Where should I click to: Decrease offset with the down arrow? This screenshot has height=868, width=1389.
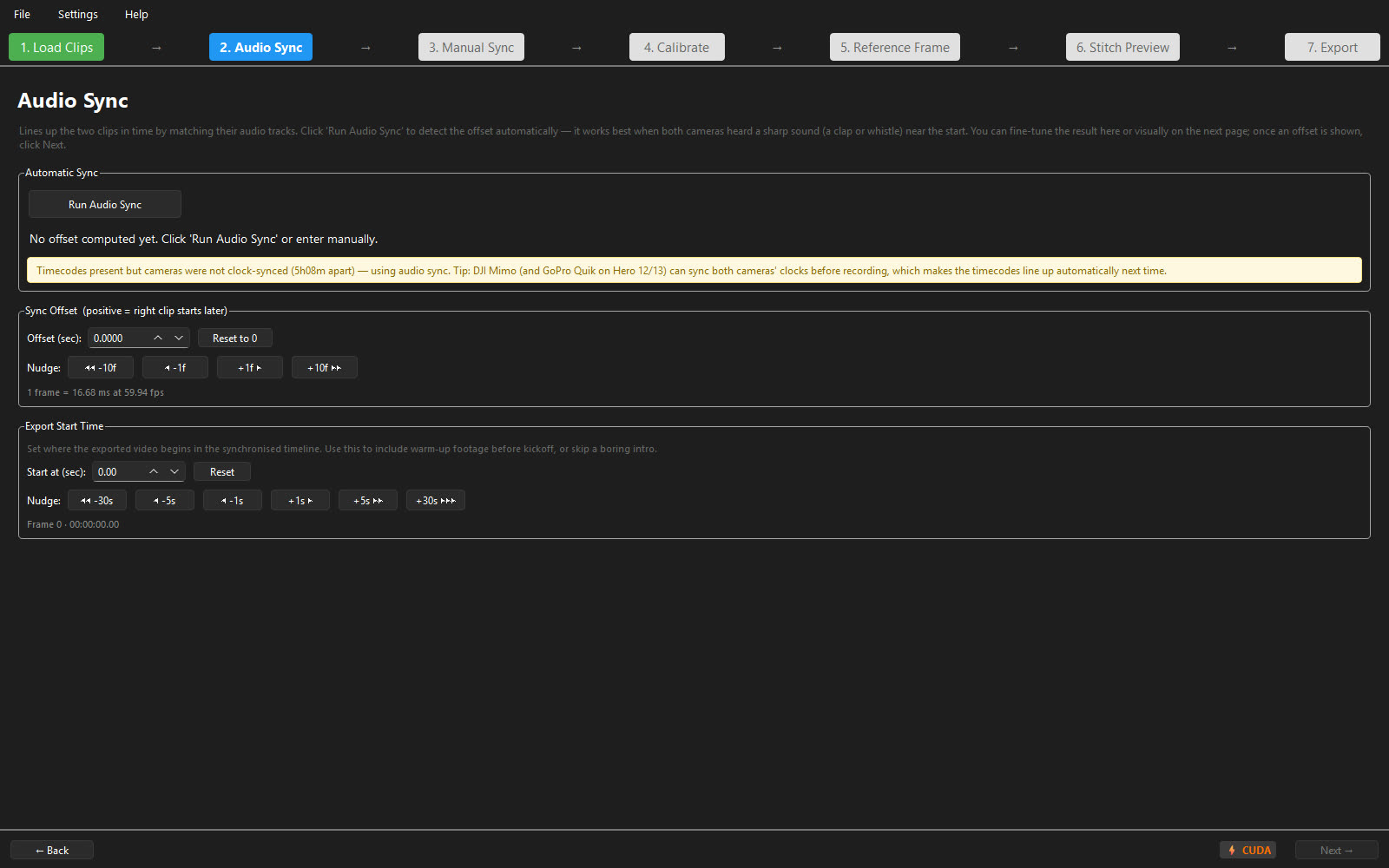coord(179,338)
